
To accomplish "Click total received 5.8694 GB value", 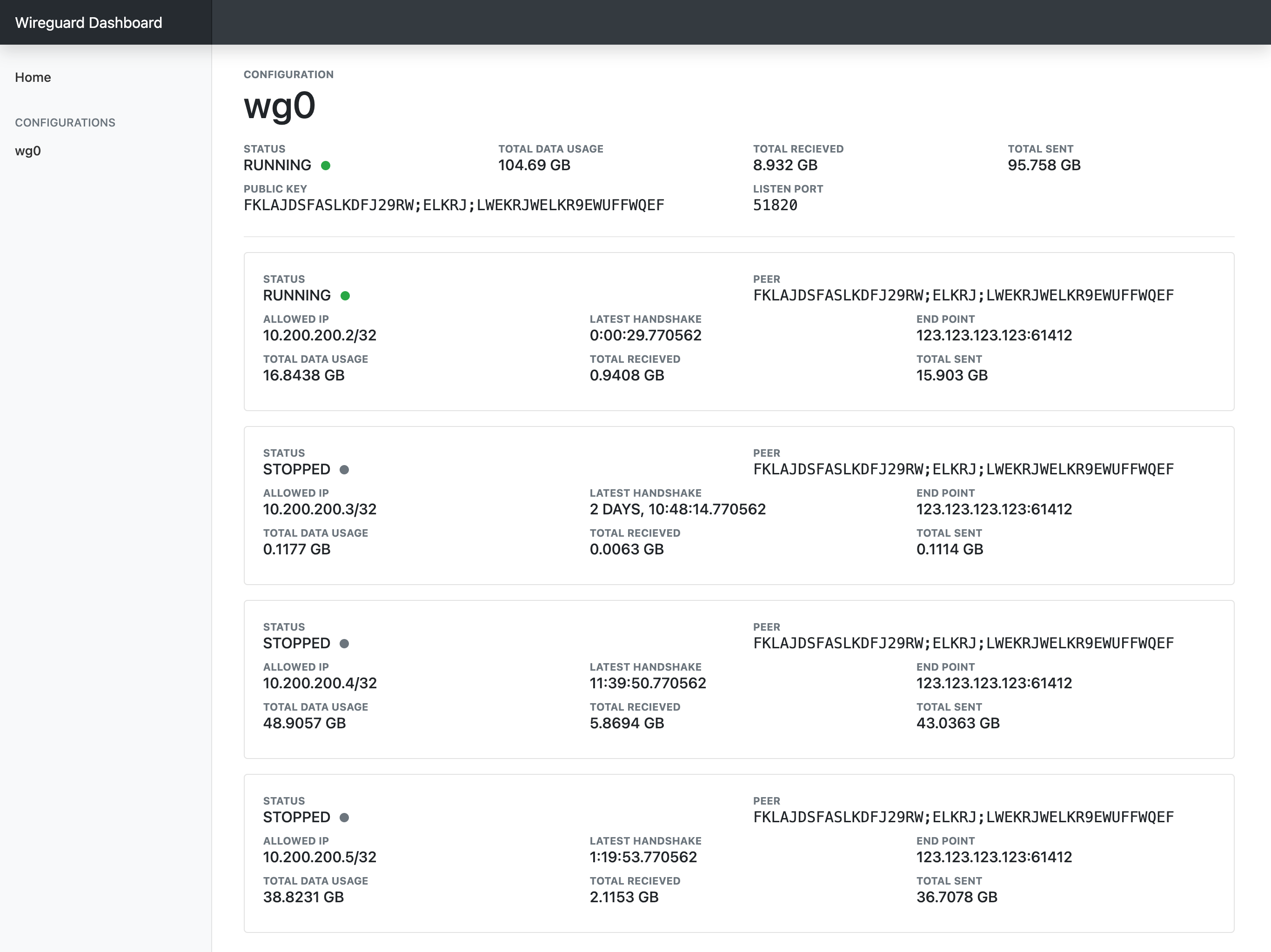I will [626, 723].
